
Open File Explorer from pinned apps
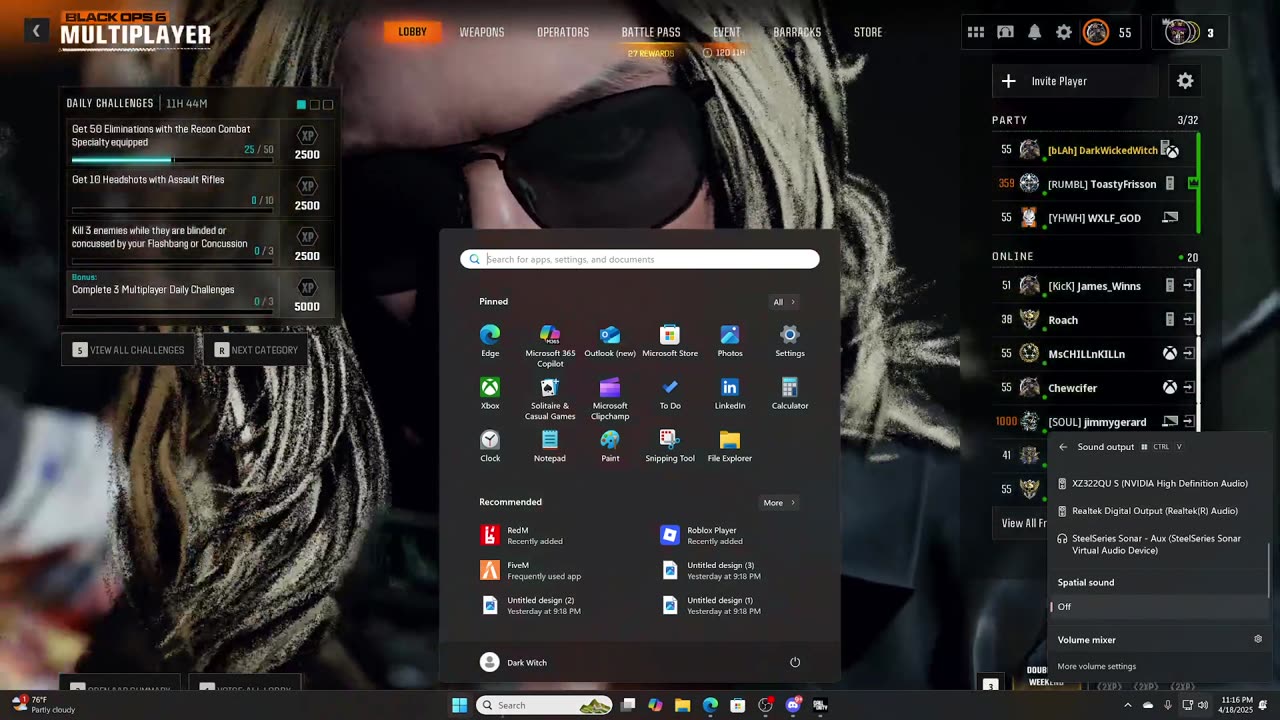(x=730, y=446)
